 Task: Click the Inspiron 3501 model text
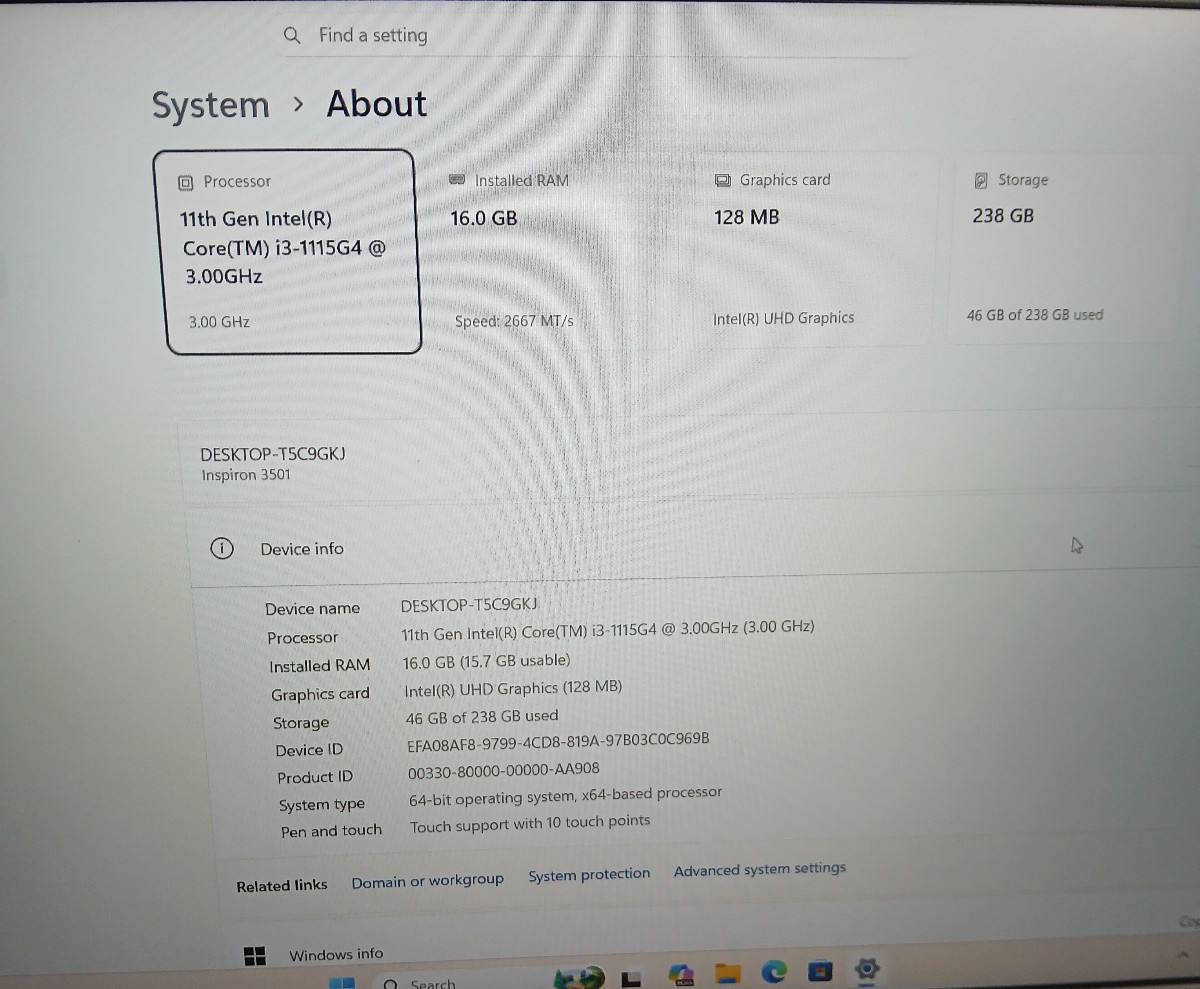click(x=246, y=475)
